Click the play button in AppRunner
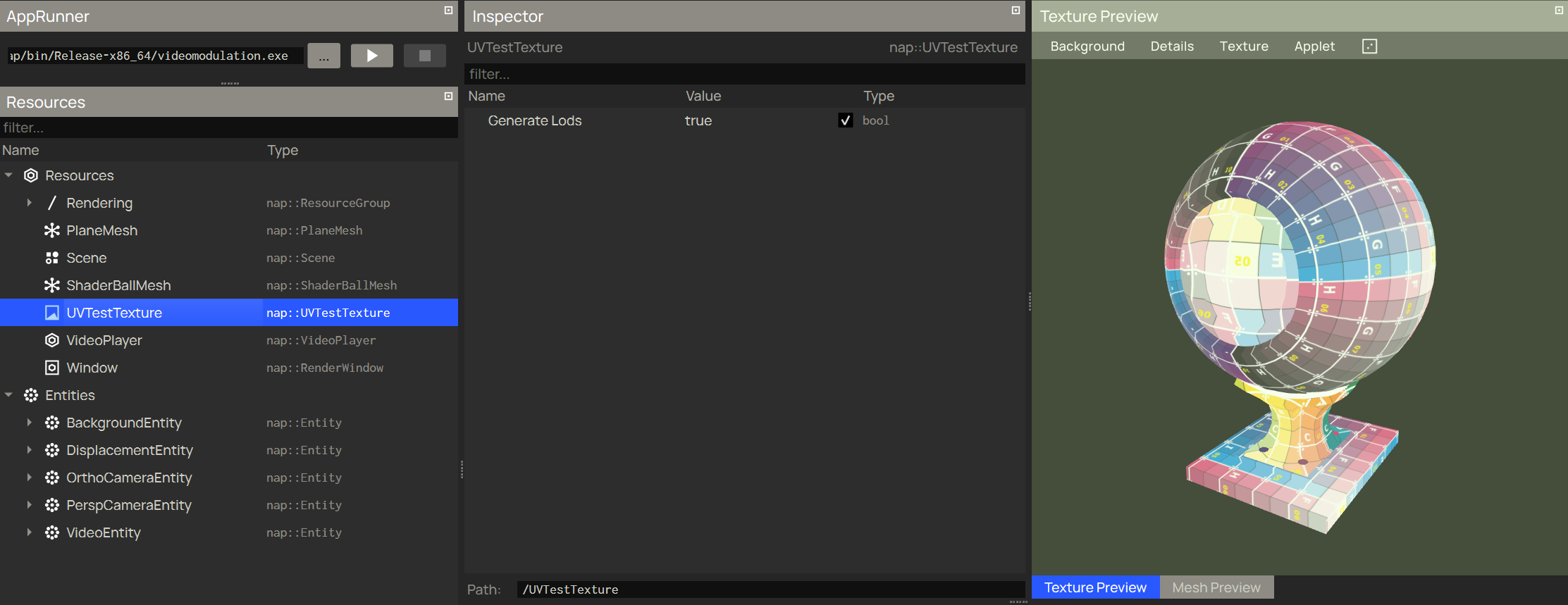 [371, 56]
